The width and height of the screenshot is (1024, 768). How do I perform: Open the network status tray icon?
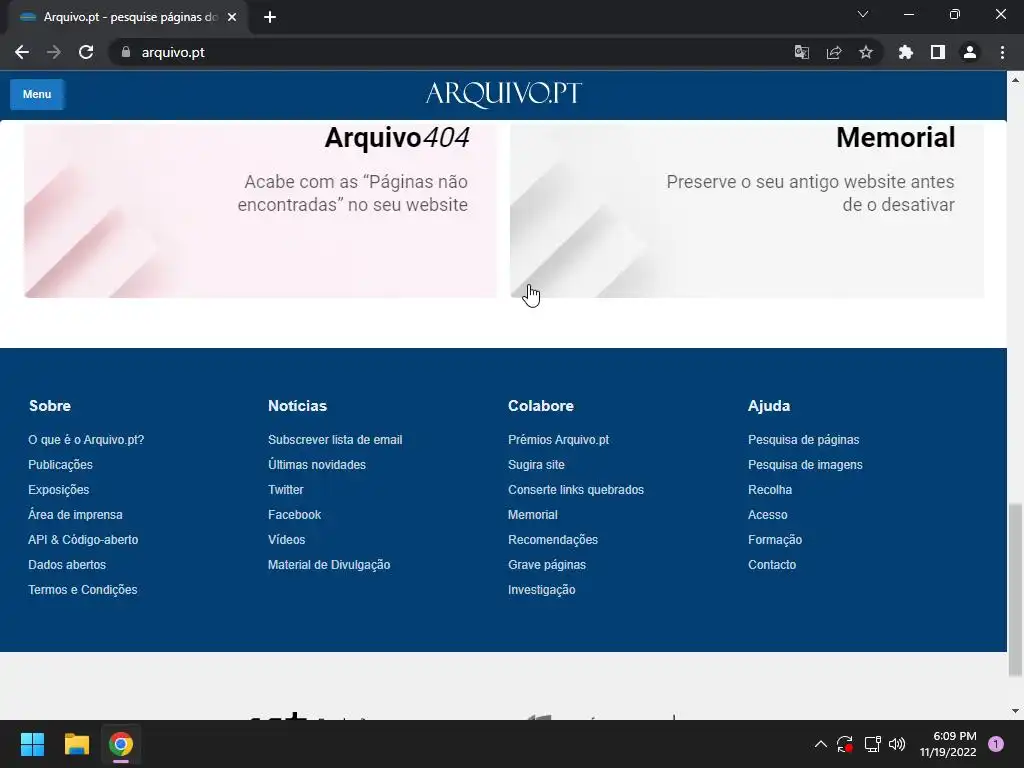pos(872,744)
